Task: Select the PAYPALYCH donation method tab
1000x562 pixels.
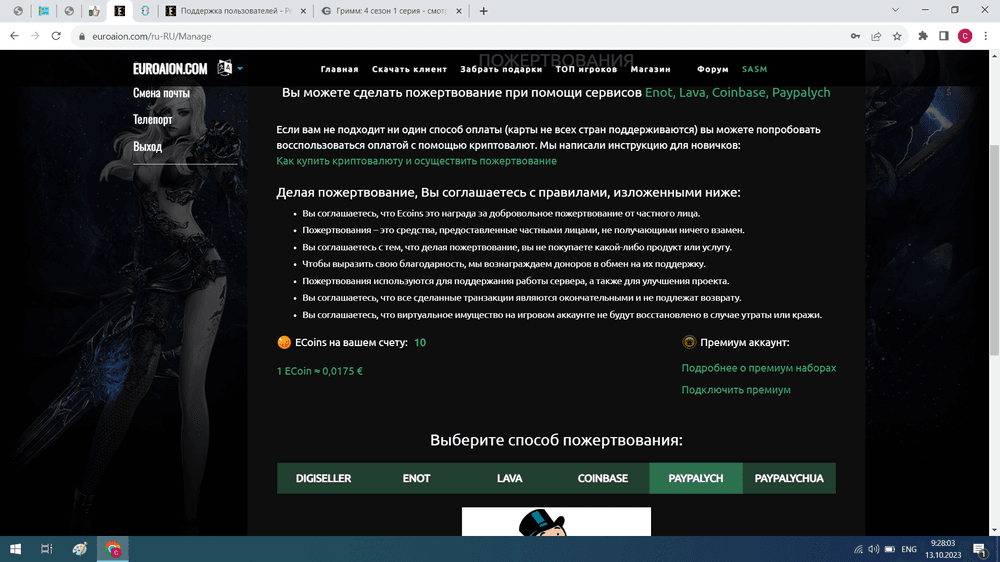Action: pos(696,478)
